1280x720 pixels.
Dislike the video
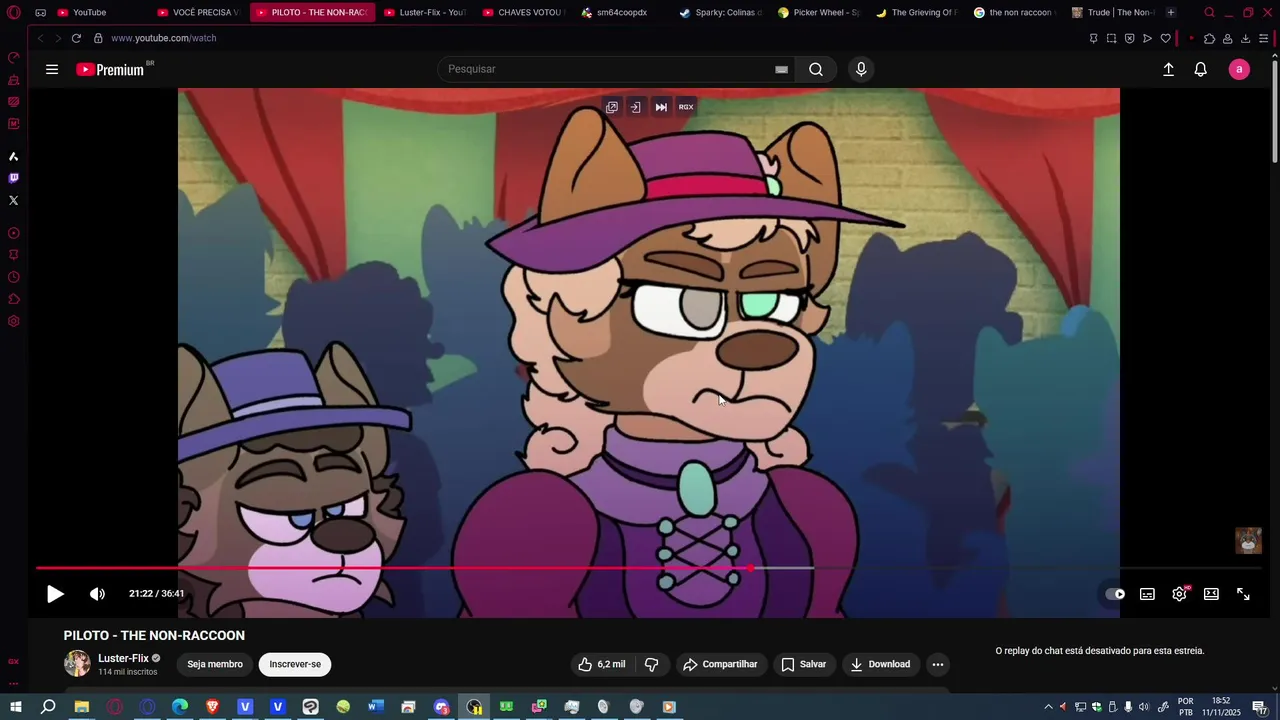click(651, 664)
